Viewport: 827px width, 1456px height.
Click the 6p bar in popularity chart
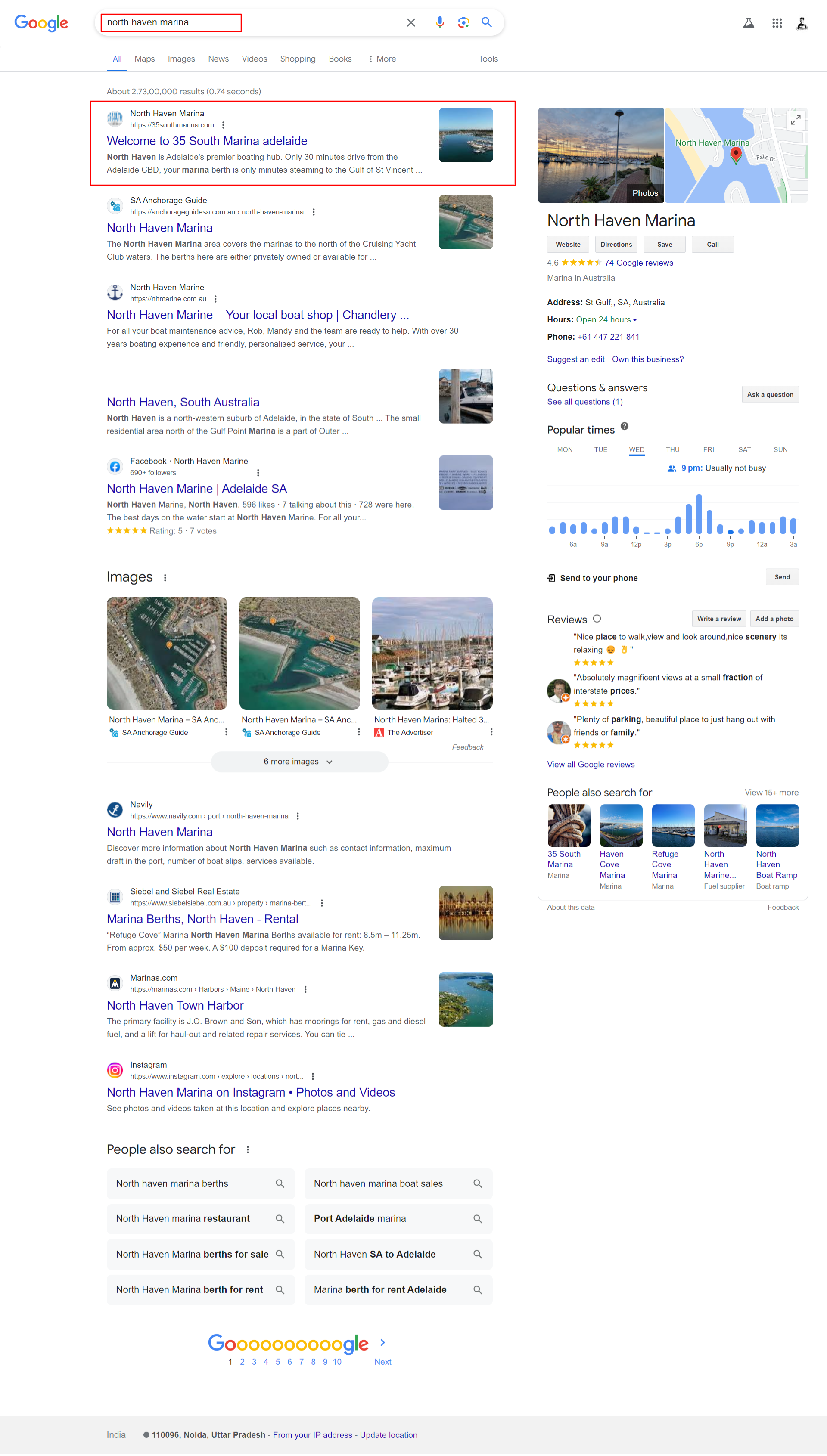pos(699,514)
